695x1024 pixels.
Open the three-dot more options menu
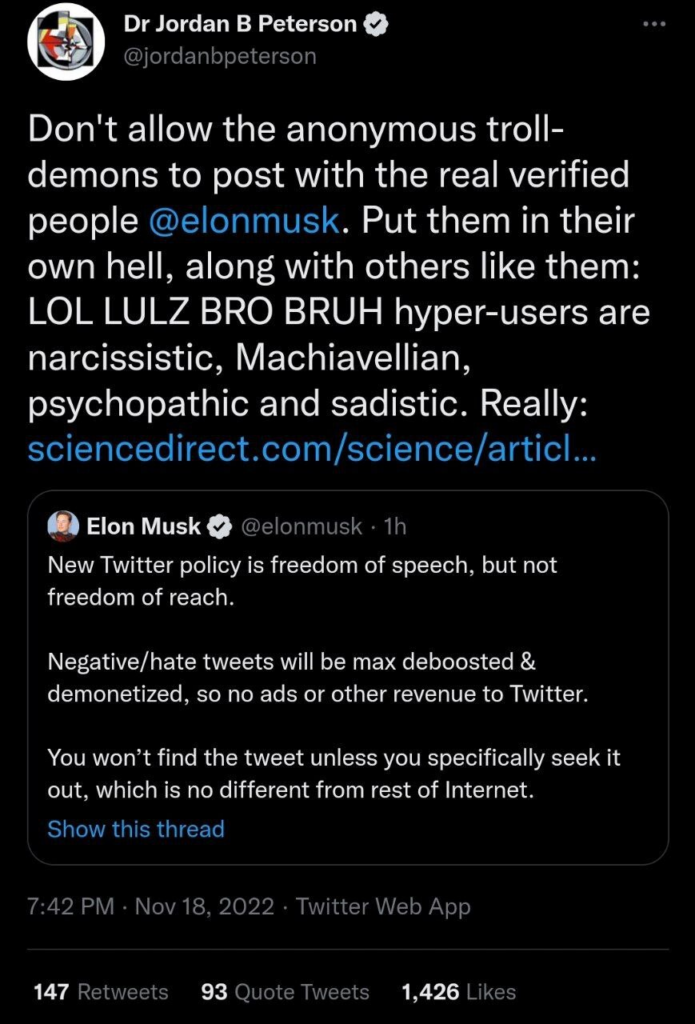point(655,24)
